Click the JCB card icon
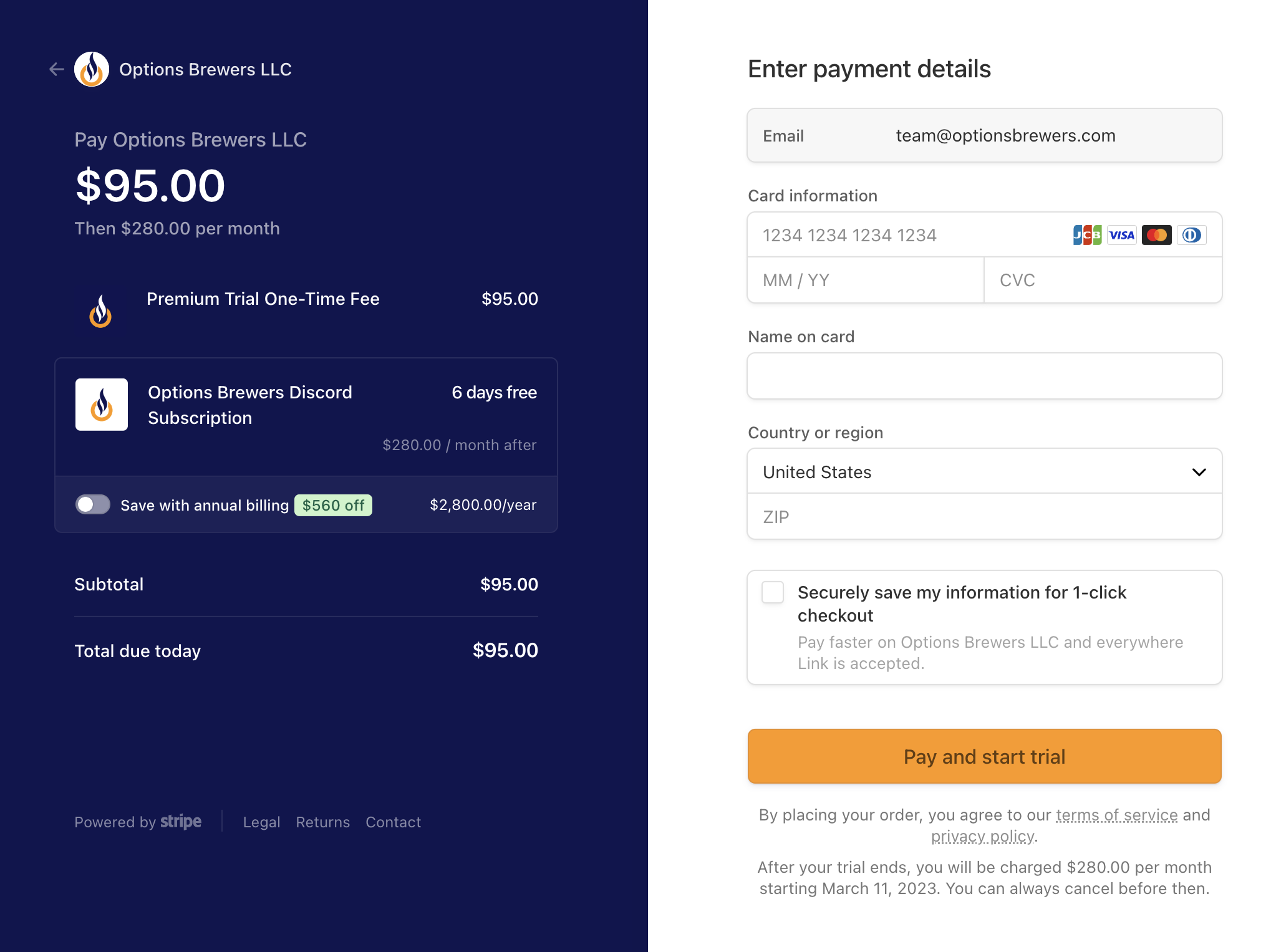Screen dimensions: 1276x952 tap(1087, 235)
